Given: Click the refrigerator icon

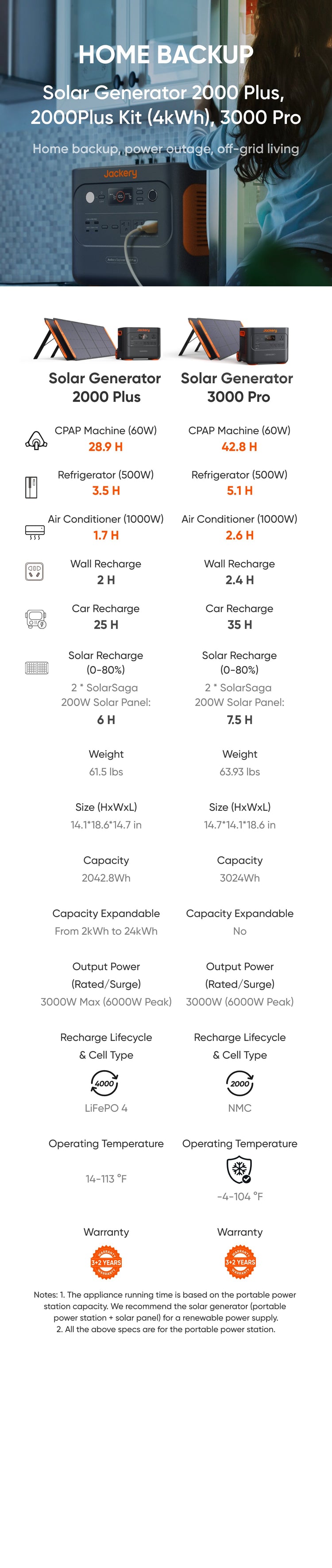Looking at the screenshot, I should coord(31,487).
